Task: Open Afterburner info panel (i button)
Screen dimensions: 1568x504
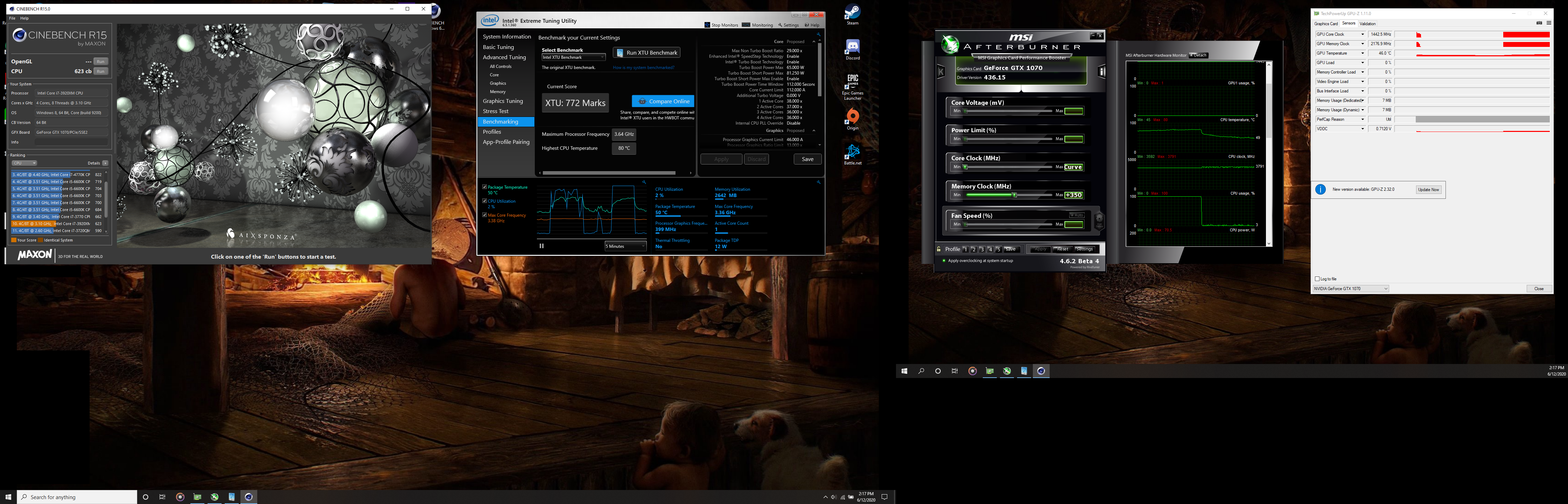Action: click(1101, 72)
